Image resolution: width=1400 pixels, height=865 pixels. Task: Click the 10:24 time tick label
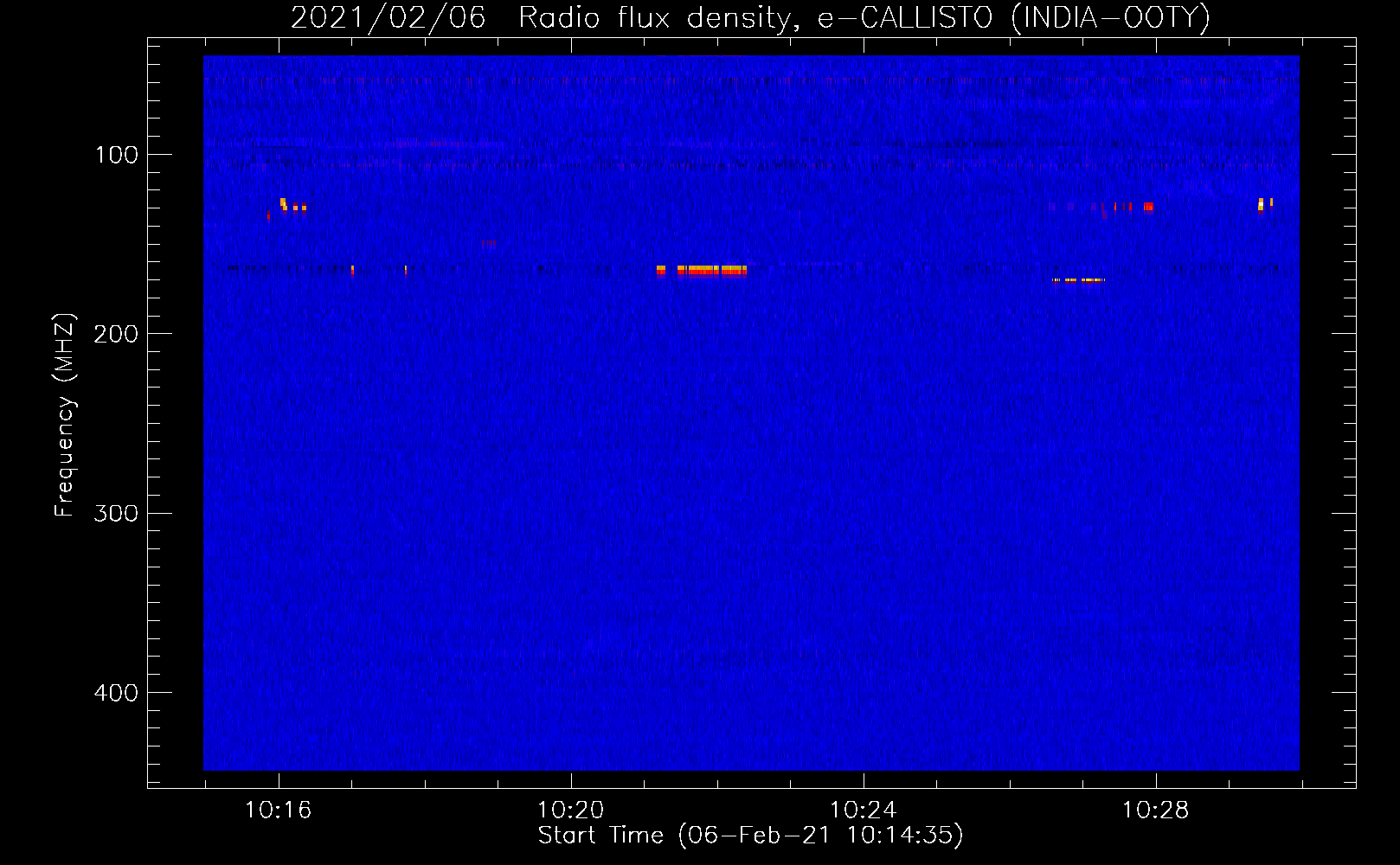(x=863, y=811)
